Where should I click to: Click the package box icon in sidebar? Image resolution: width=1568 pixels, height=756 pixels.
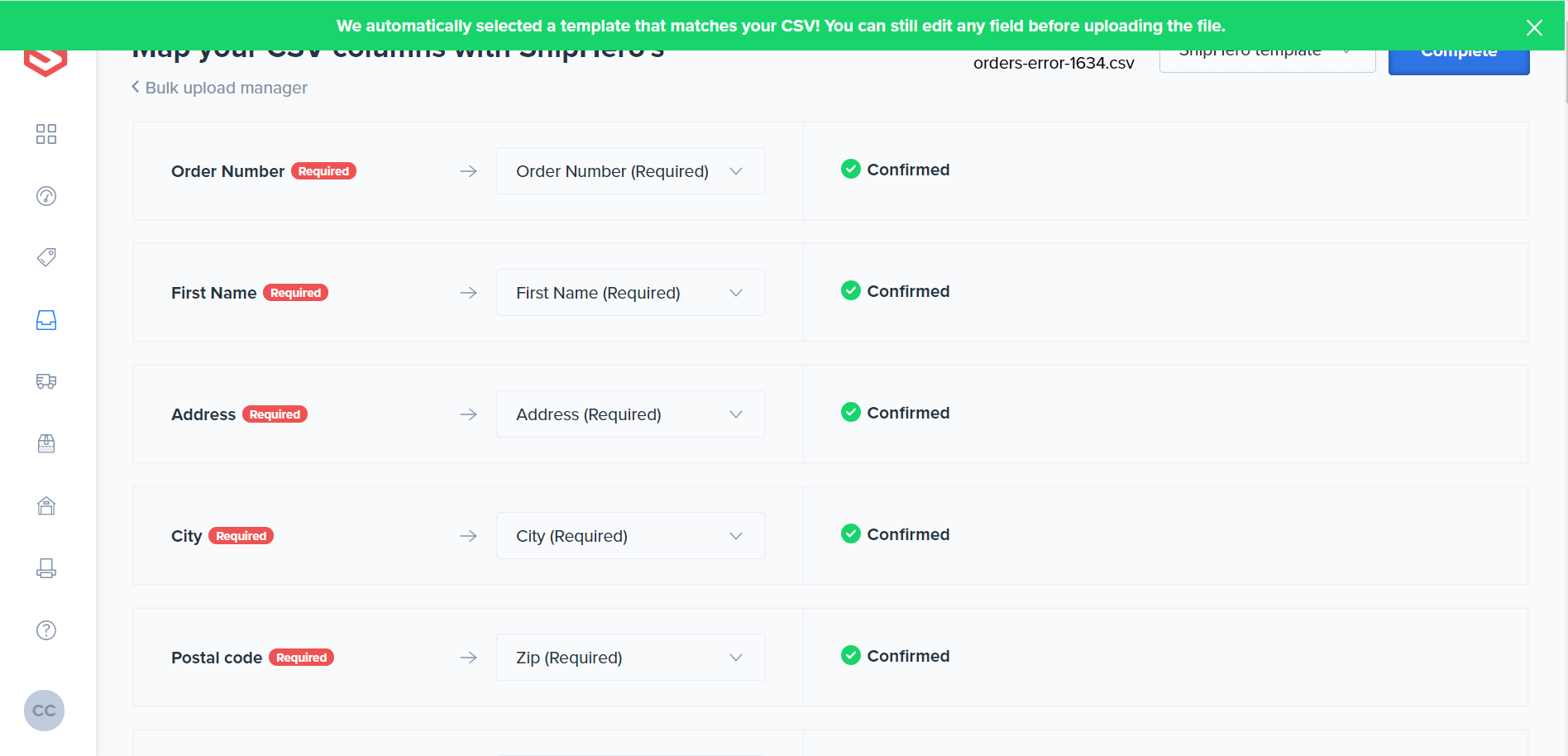(x=46, y=444)
